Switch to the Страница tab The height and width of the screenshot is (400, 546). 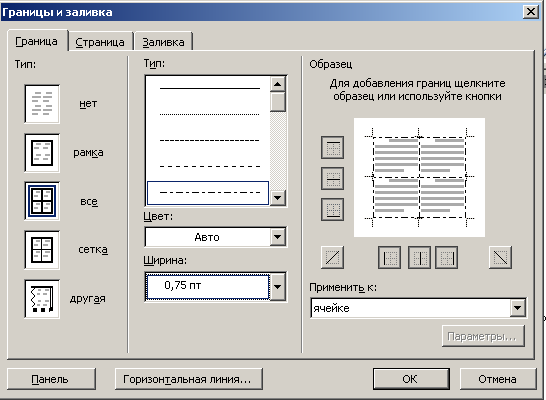(x=100, y=42)
